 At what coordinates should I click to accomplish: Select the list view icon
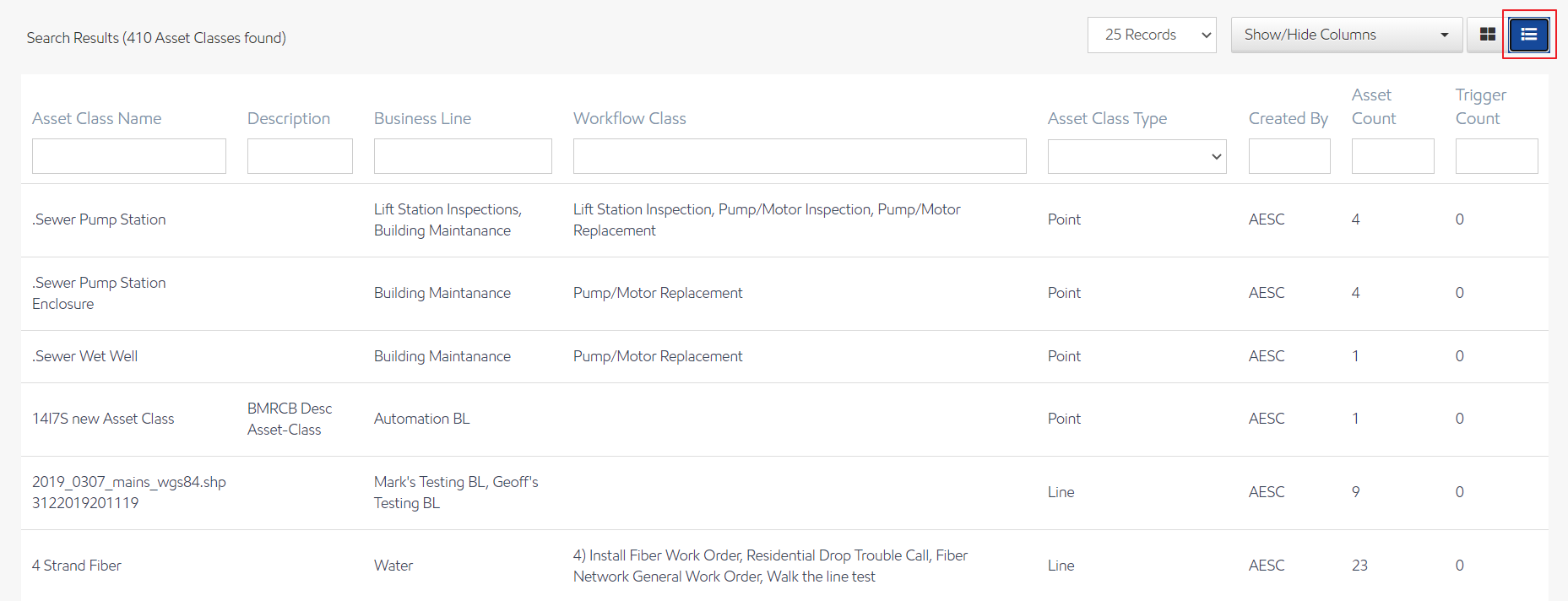click(x=1528, y=35)
